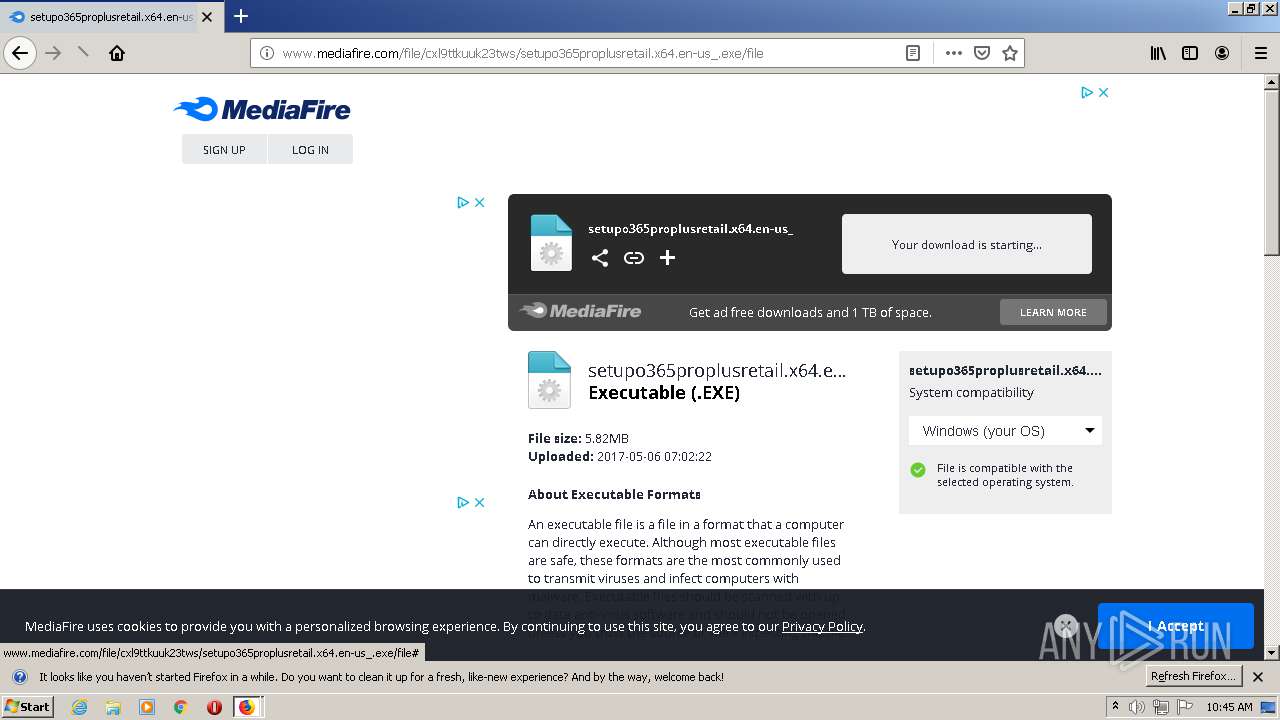
Task: Click the share icon under the file name
Action: 600,258
